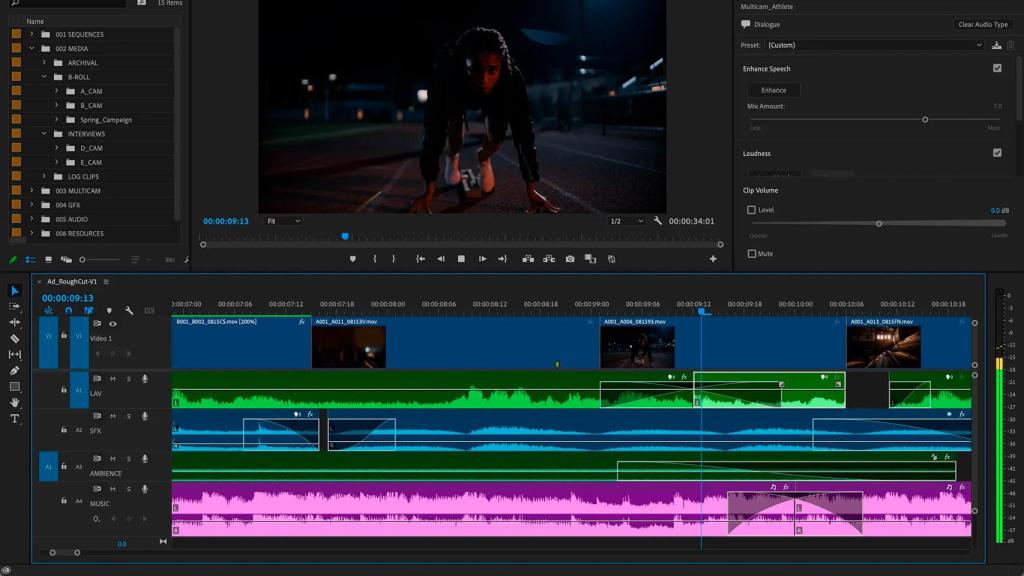The image size is (1024, 576).
Task: Uncheck the Loudness checkbox
Action: 996,153
